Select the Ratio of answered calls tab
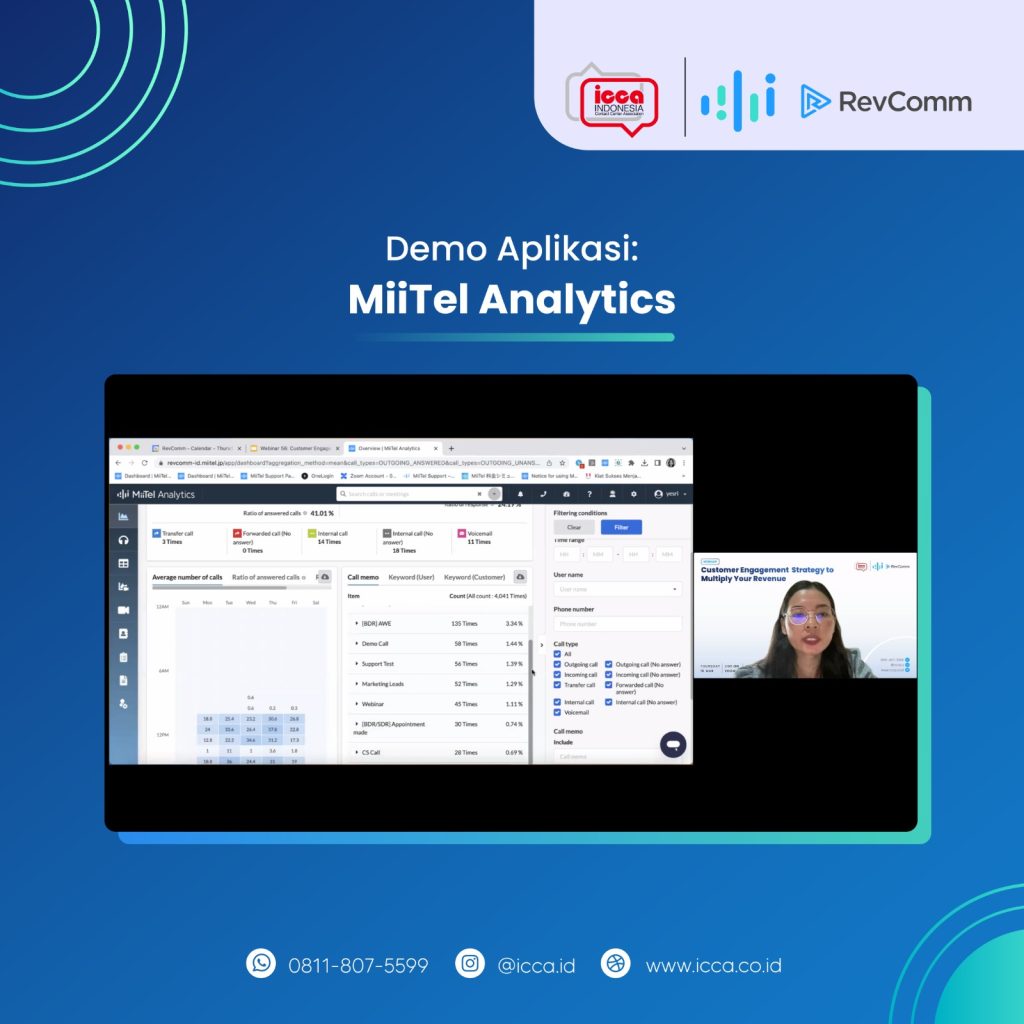Image resolution: width=1024 pixels, height=1024 pixels. pyautogui.click(x=266, y=577)
